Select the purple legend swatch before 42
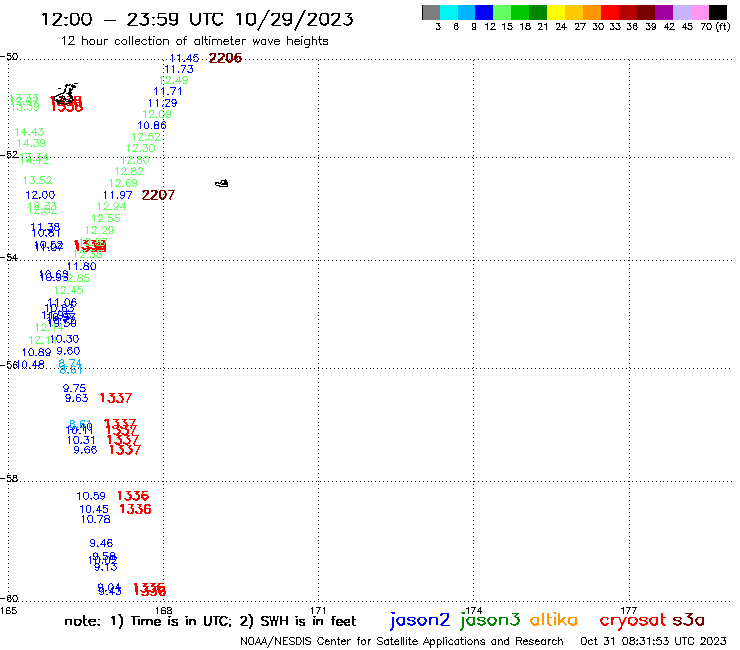740x650 pixels. pos(663,12)
